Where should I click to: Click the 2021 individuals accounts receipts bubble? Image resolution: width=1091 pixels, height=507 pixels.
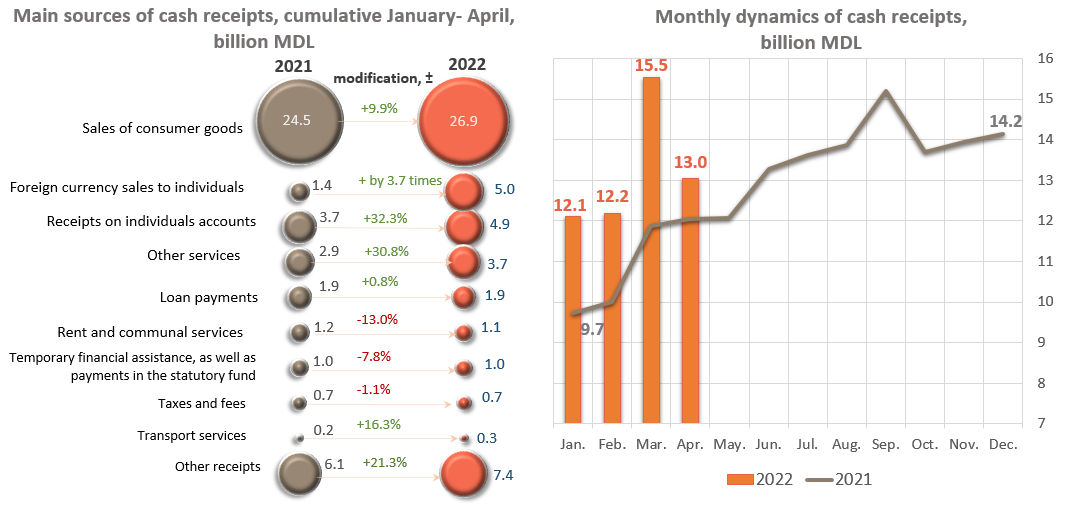coord(298,227)
